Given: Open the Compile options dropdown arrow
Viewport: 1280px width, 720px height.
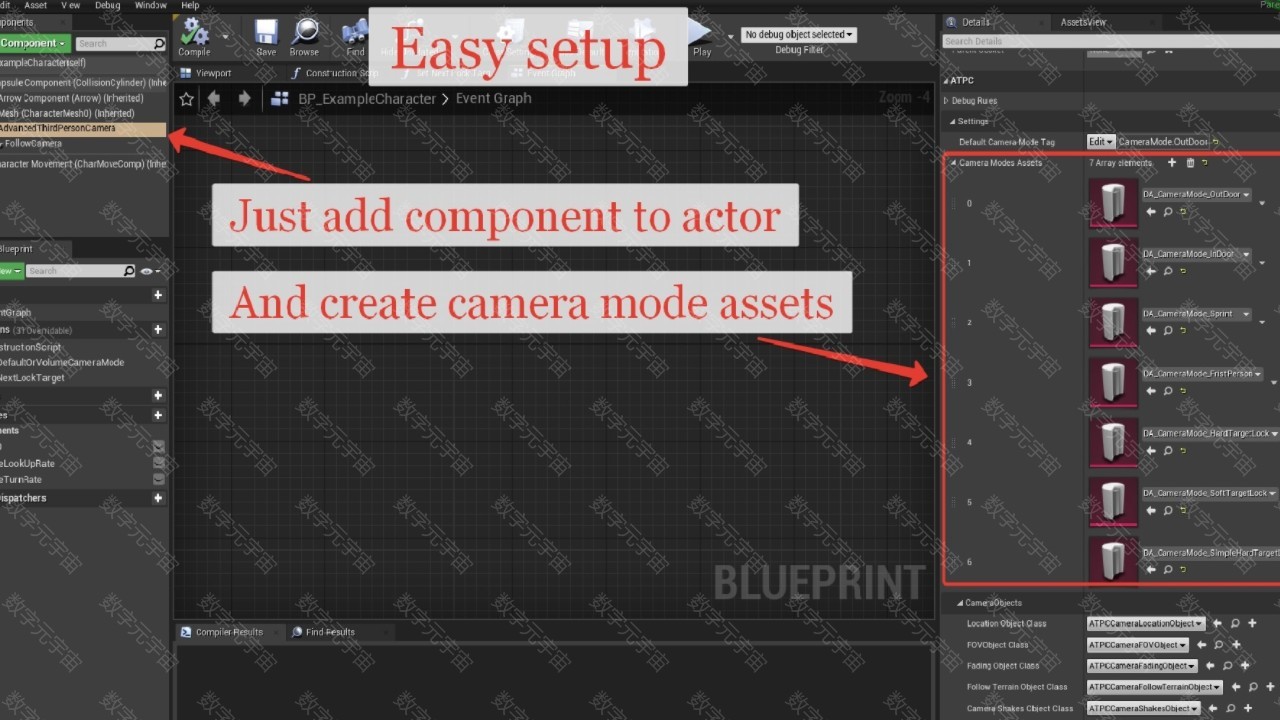Looking at the screenshot, I should pyautogui.click(x=226, y=36).
